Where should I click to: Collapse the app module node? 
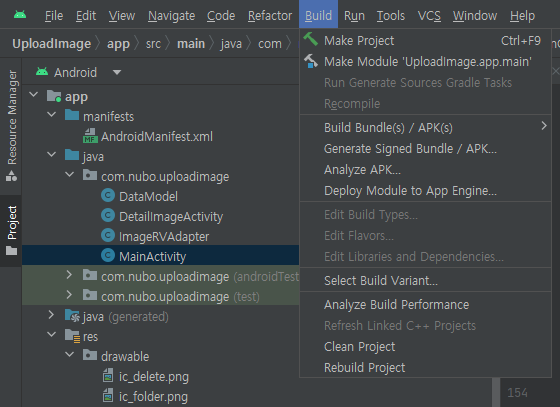click(x=34, y=95)
